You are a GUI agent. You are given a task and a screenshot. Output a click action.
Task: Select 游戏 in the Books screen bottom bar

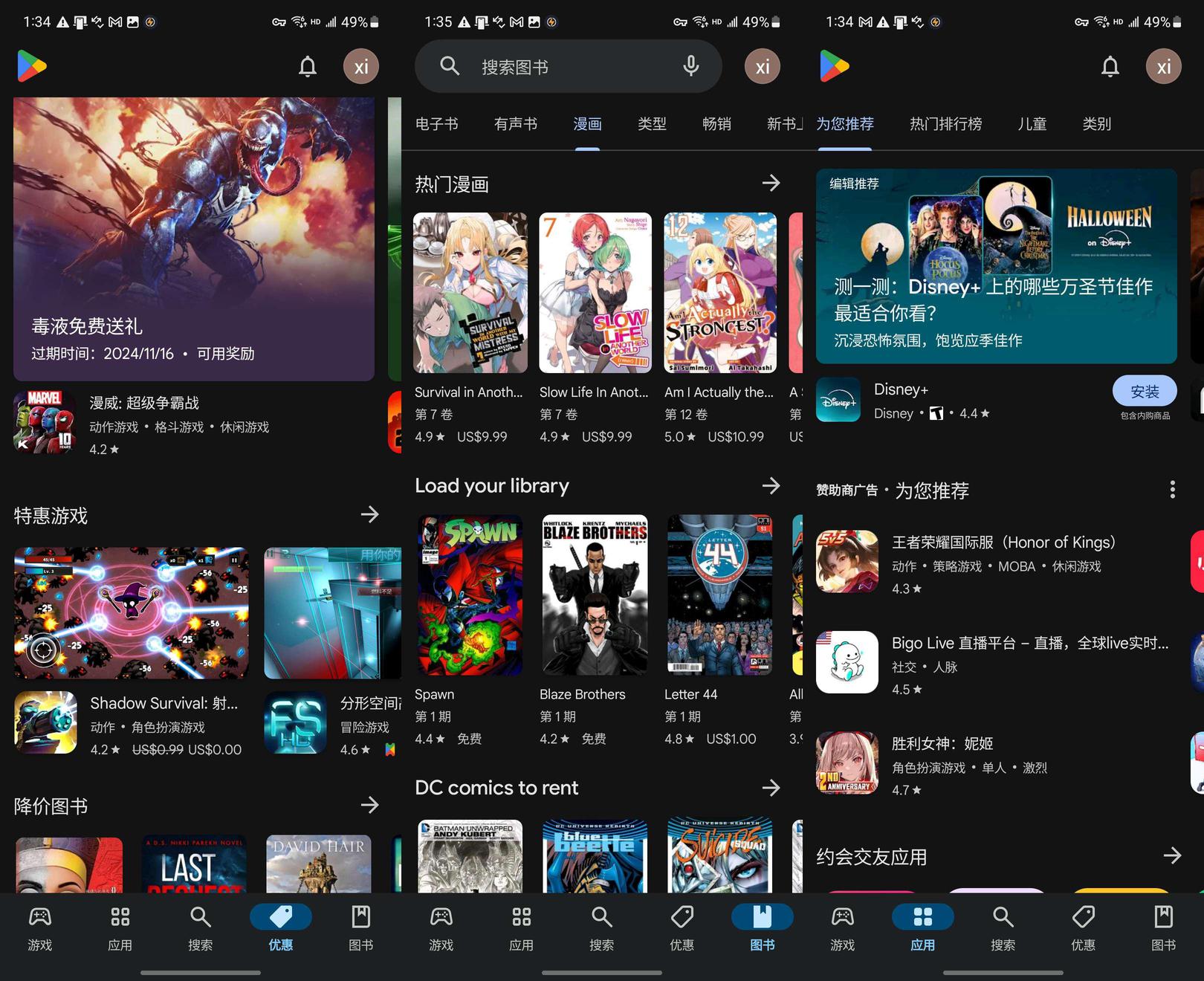441,928
